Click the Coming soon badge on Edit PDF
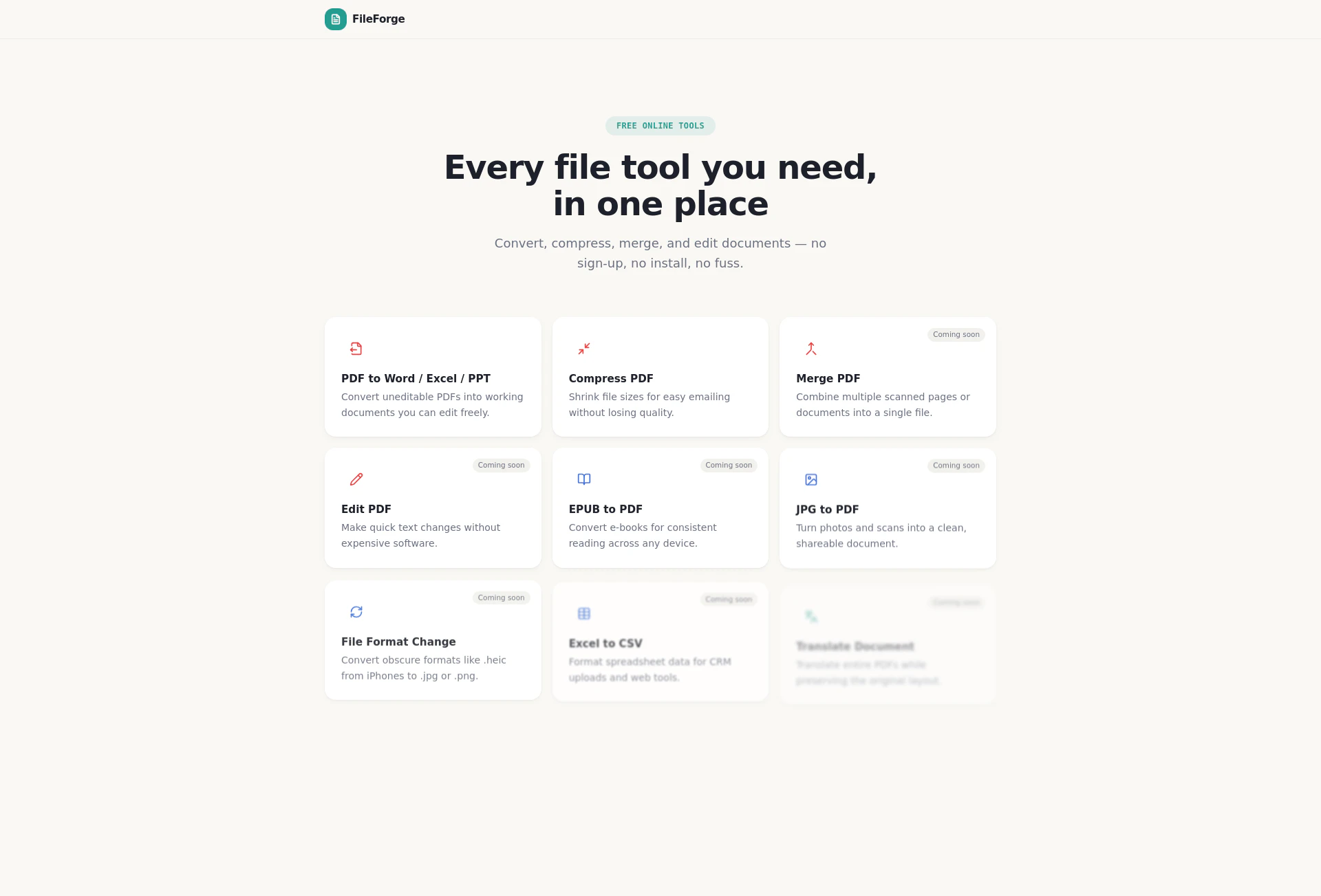The width and height of the screenshot is (1321, 896). (501, 466)
